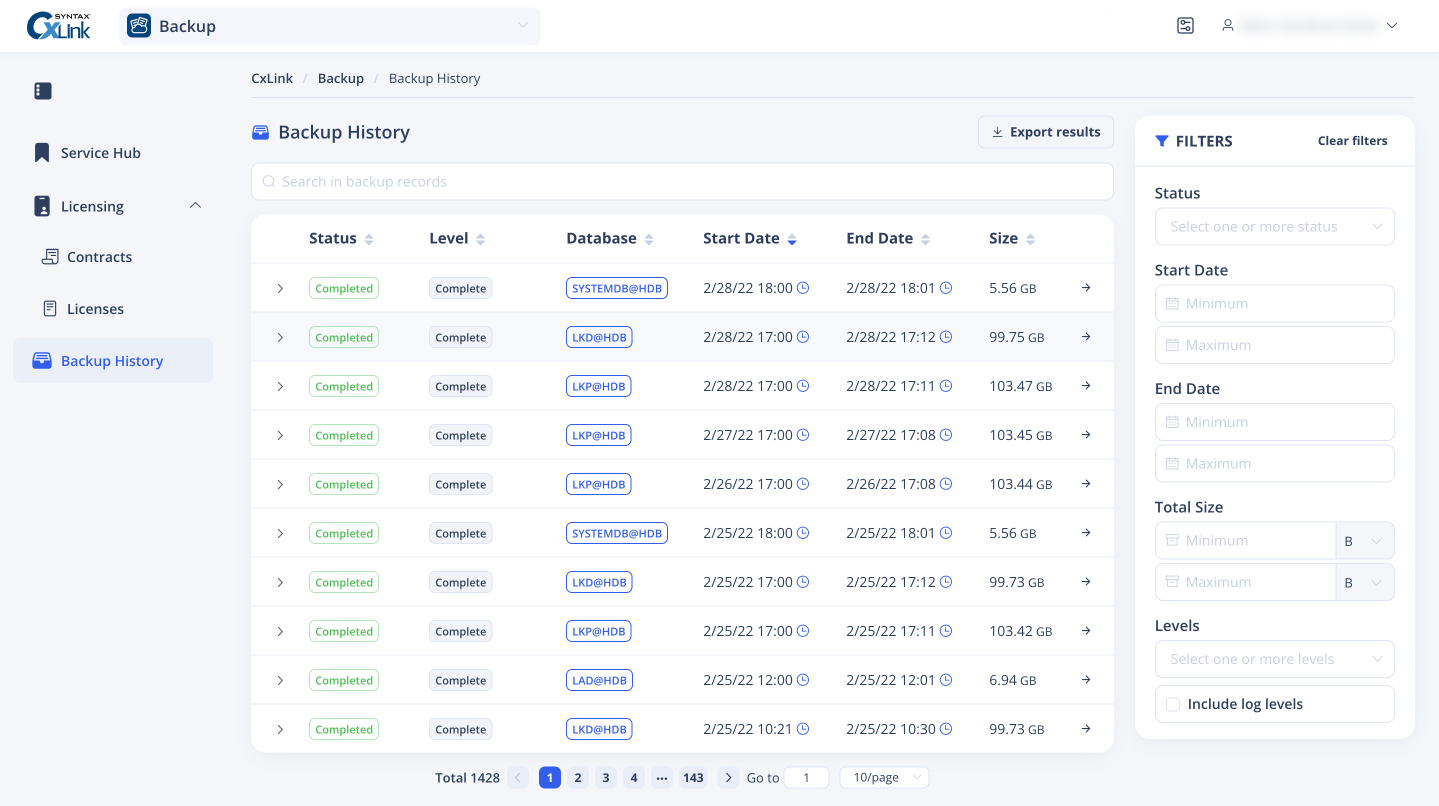Click the arrow icon at the end of the first backup row

(x=1086, y=288)
